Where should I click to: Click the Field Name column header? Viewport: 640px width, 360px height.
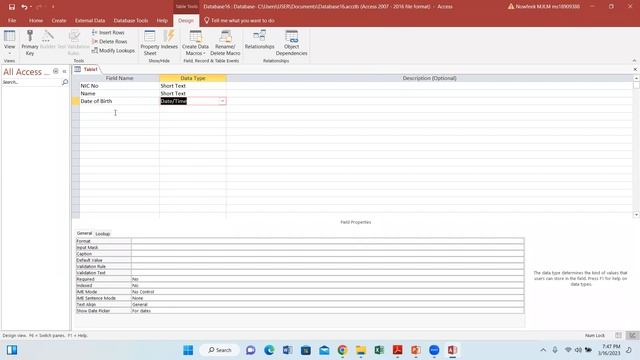(119, 78)
